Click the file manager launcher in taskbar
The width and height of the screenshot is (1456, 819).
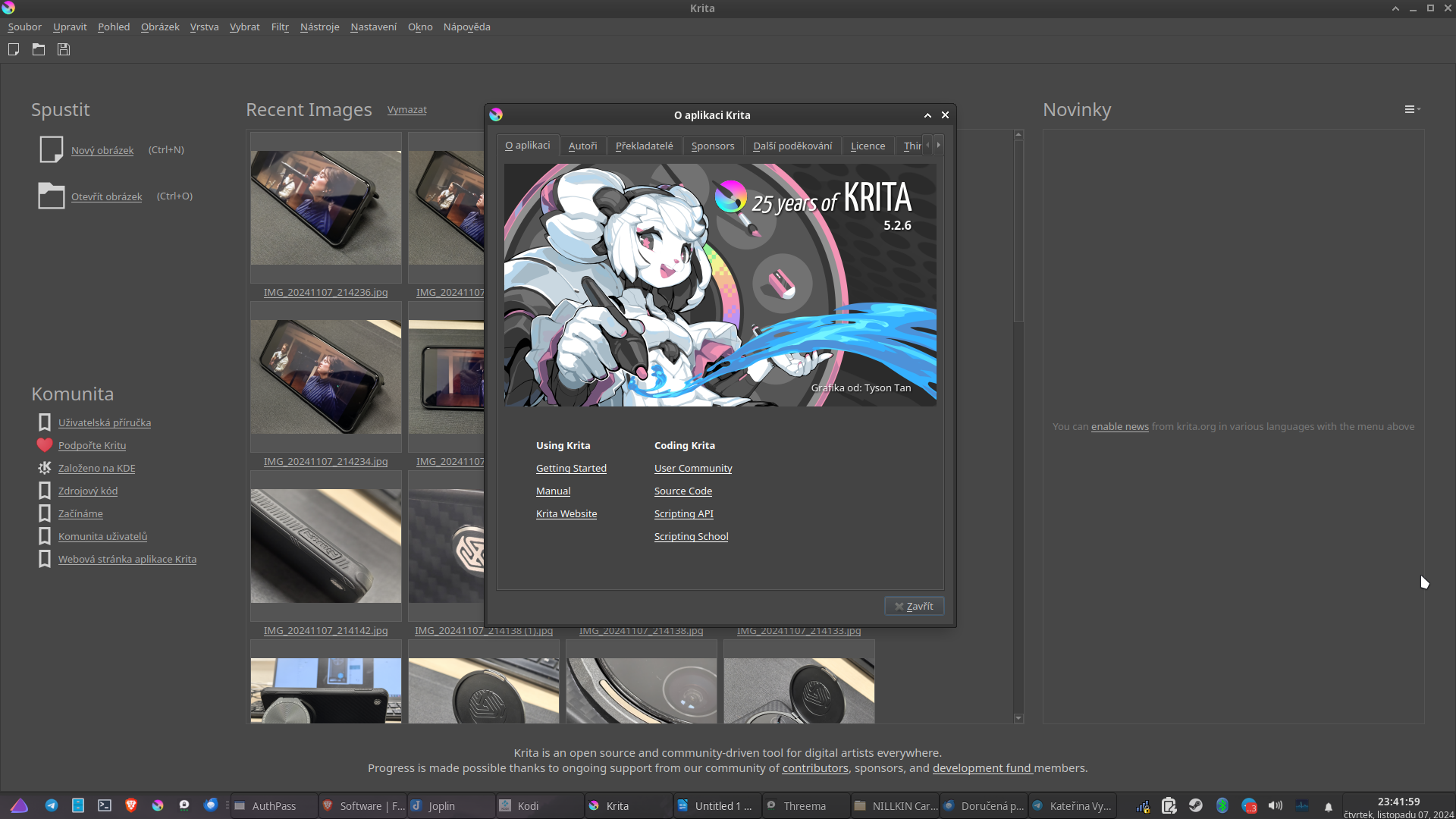[78, 805]
